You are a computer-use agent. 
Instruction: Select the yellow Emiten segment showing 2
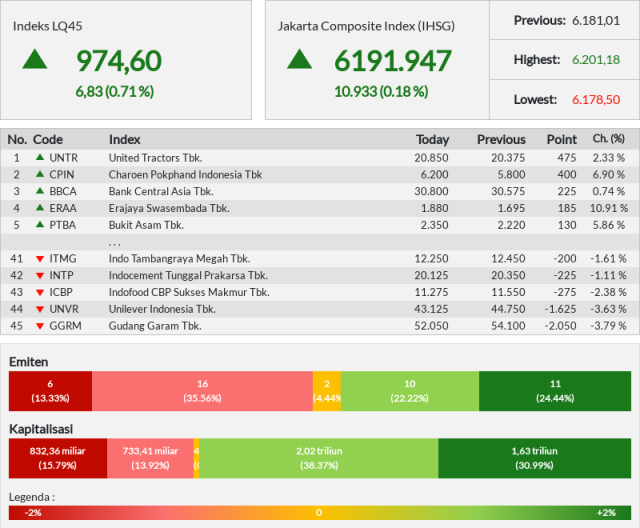click(x=327, y=391)
